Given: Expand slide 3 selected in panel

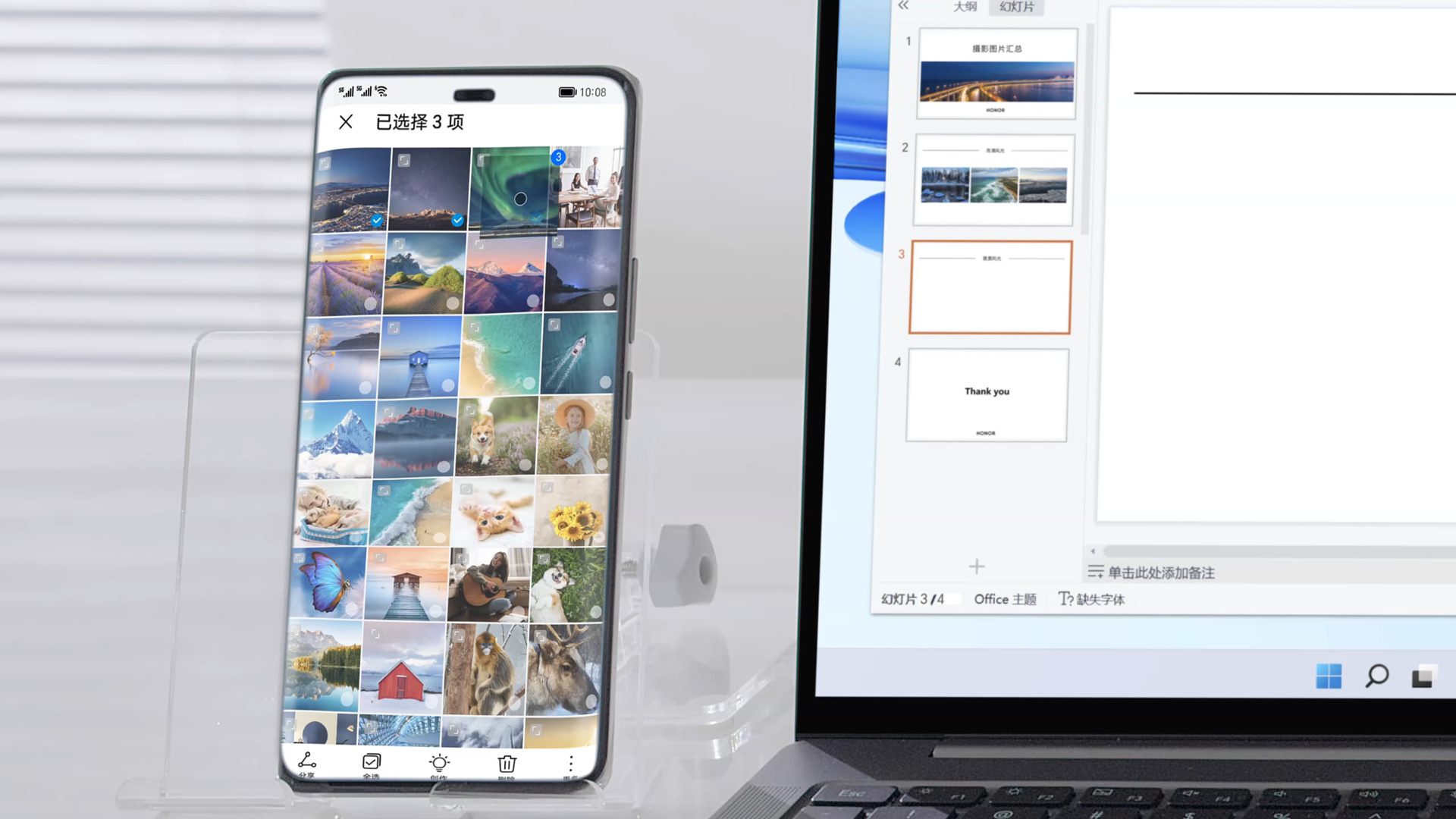Looking at the screenshot, I should coord(990,287).
